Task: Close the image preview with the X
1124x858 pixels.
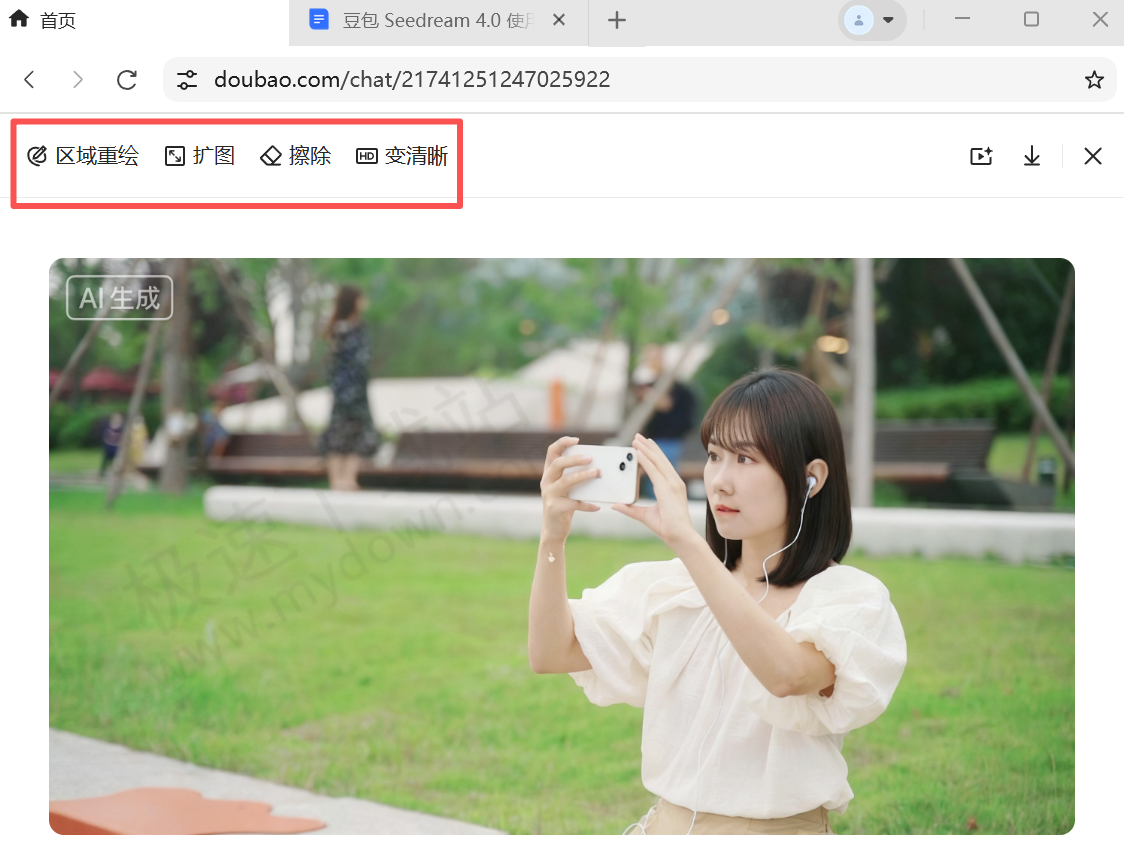Action: [1092, 156]
